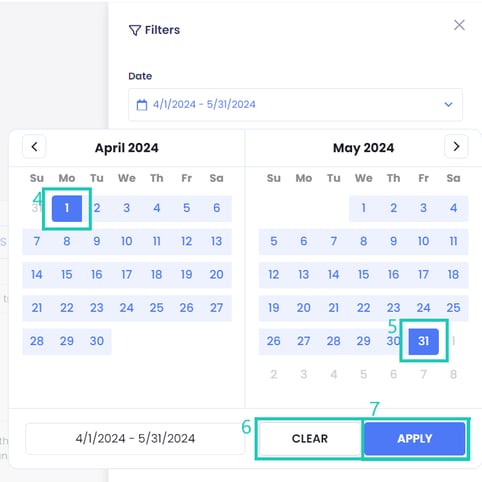Image resolution: width=482 pixels, height=482 pixels.
Task: Pick May 10 in the calendar
Action: [x=423, y=241]
